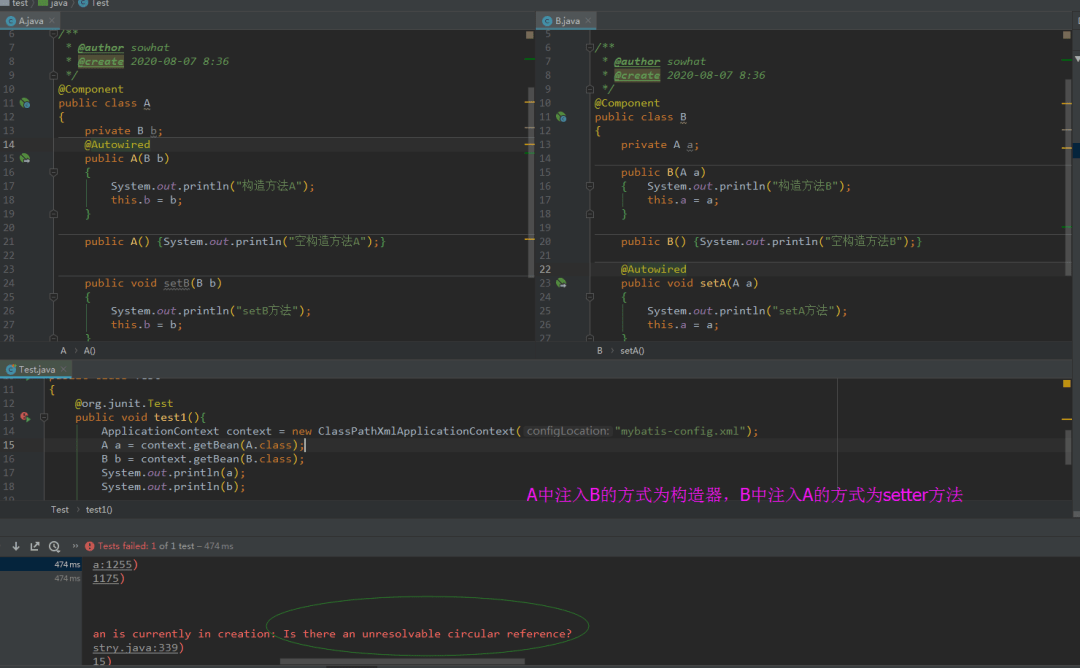
Task: Open the 'stry.java:339' stack trace link
Action: point(136,647)
